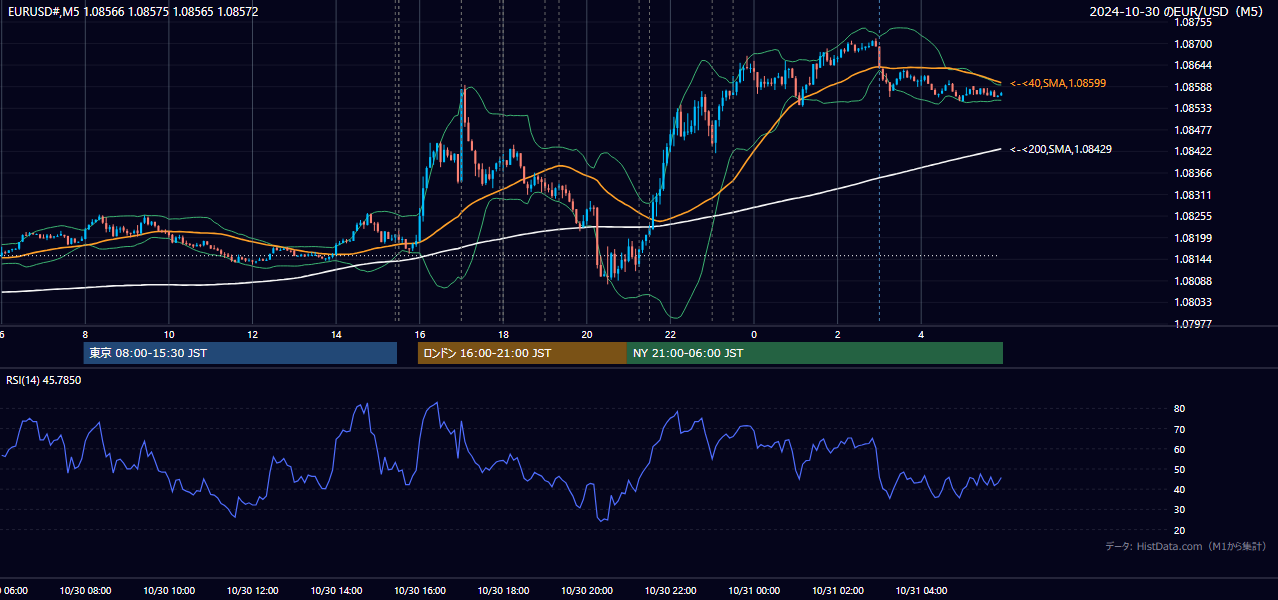1278x600 pixels.
Task: Click the 1.08199 price axis label
Action: (1194, 238)
